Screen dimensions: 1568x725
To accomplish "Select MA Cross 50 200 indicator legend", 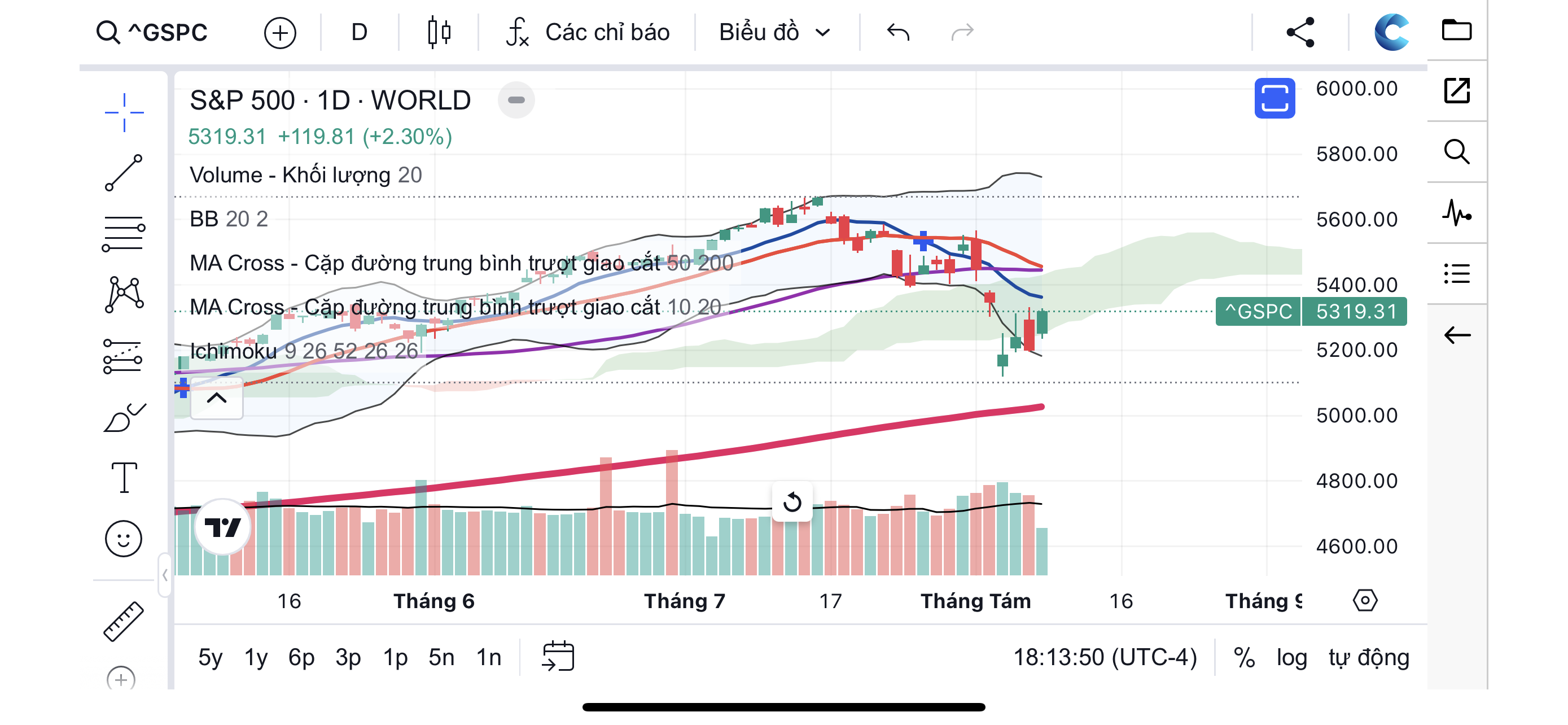I will pos(461,263).
